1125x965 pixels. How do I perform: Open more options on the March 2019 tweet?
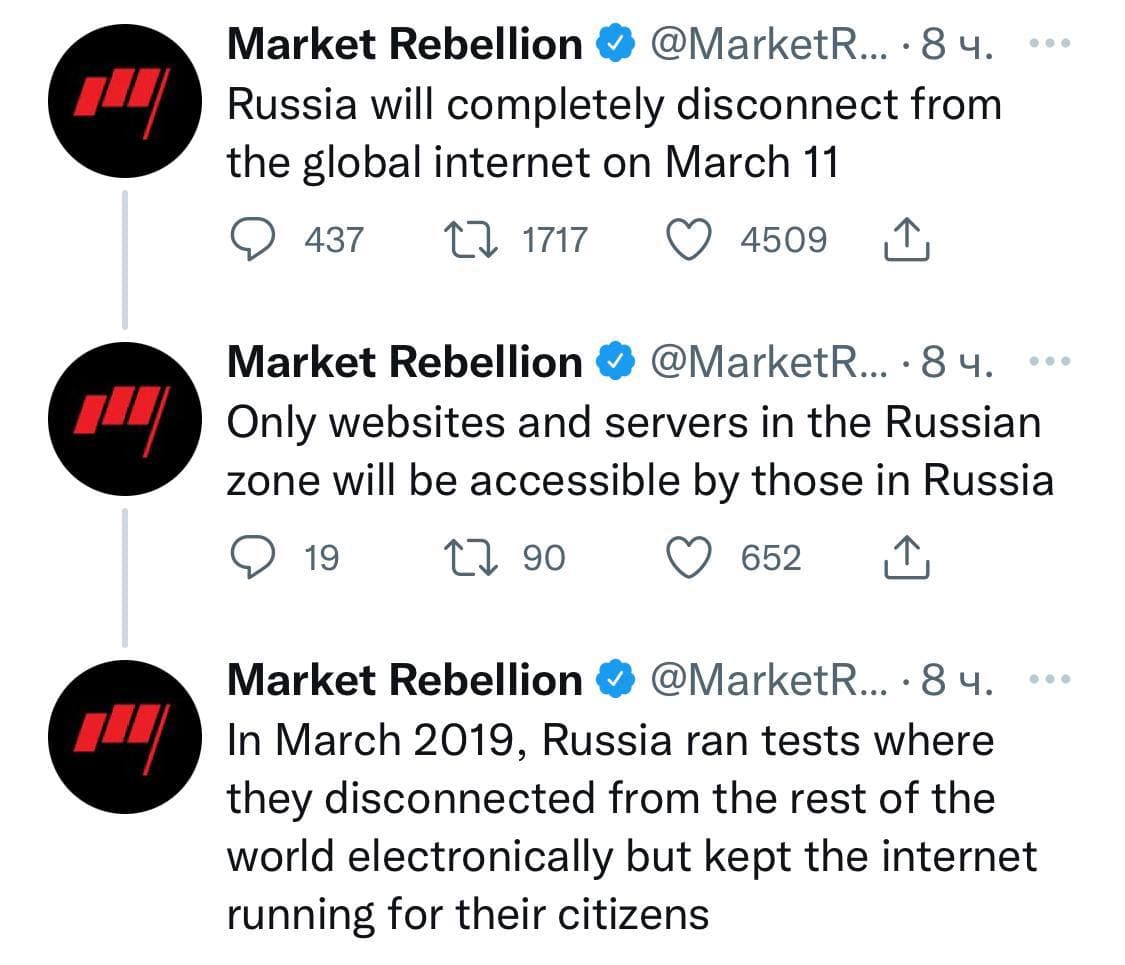click(x=1049, y=680)
